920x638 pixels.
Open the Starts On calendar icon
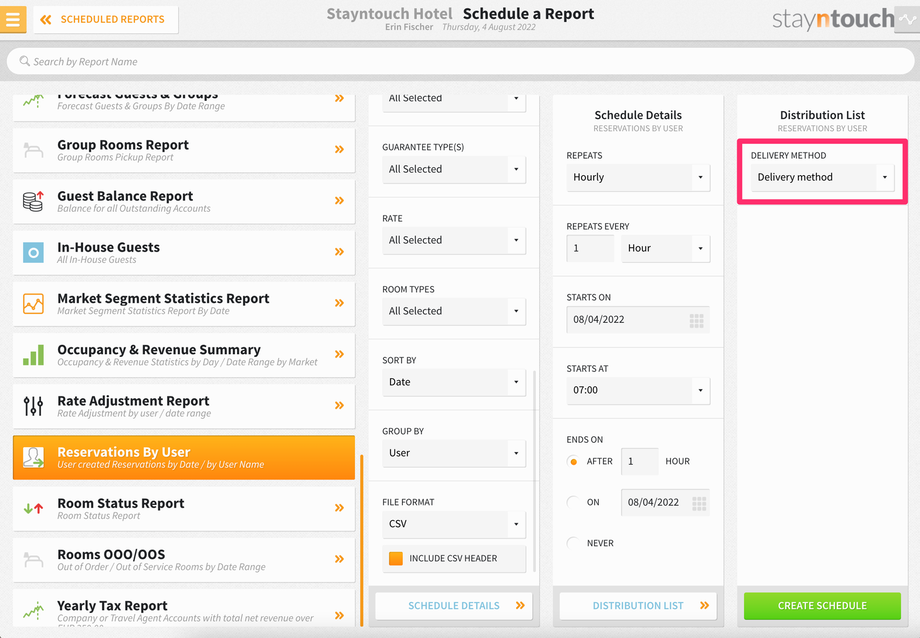coord(696,320)
